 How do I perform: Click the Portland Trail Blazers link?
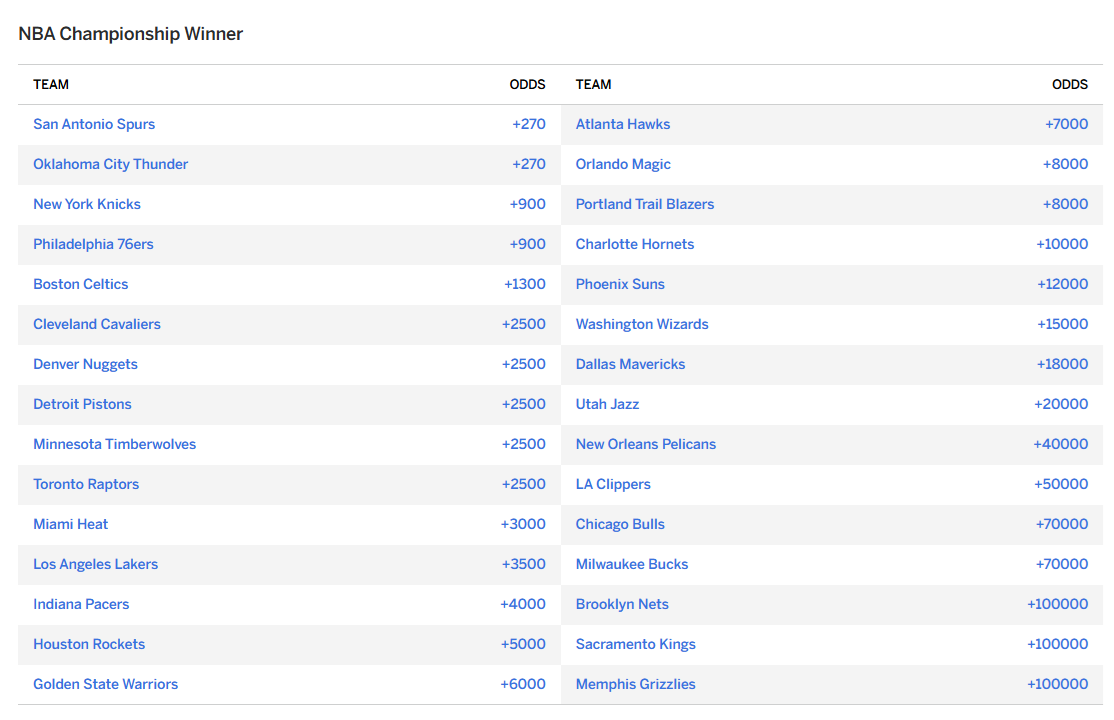click(644, 204)
